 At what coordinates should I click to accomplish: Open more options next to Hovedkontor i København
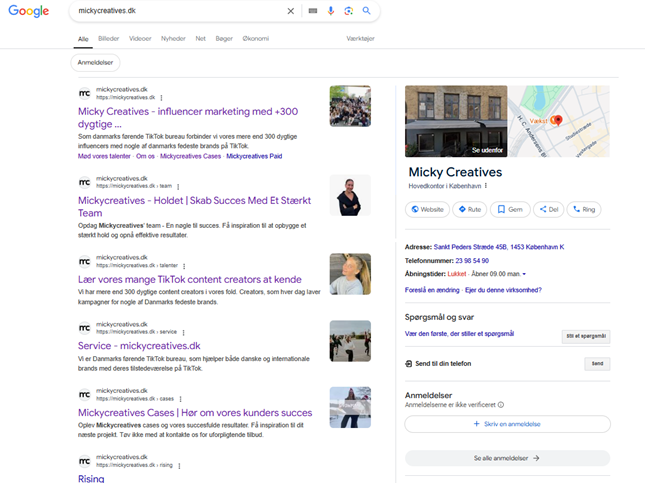tap(486, 186)
